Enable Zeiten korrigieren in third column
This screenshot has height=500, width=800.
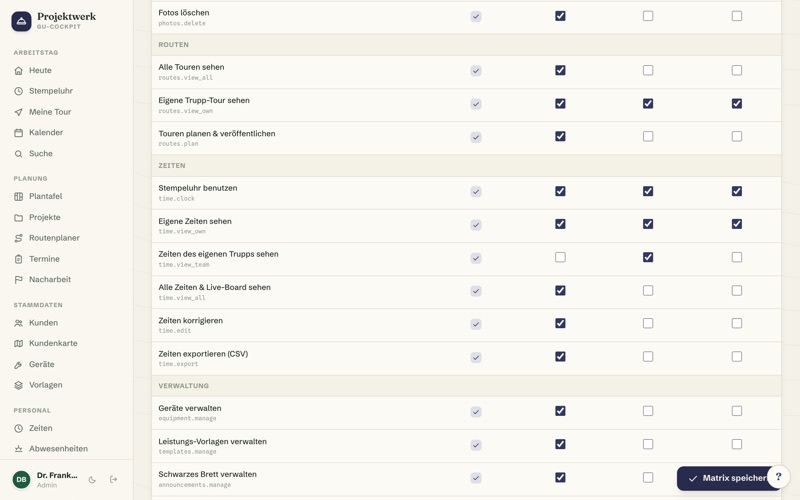[x=648, y=323]
